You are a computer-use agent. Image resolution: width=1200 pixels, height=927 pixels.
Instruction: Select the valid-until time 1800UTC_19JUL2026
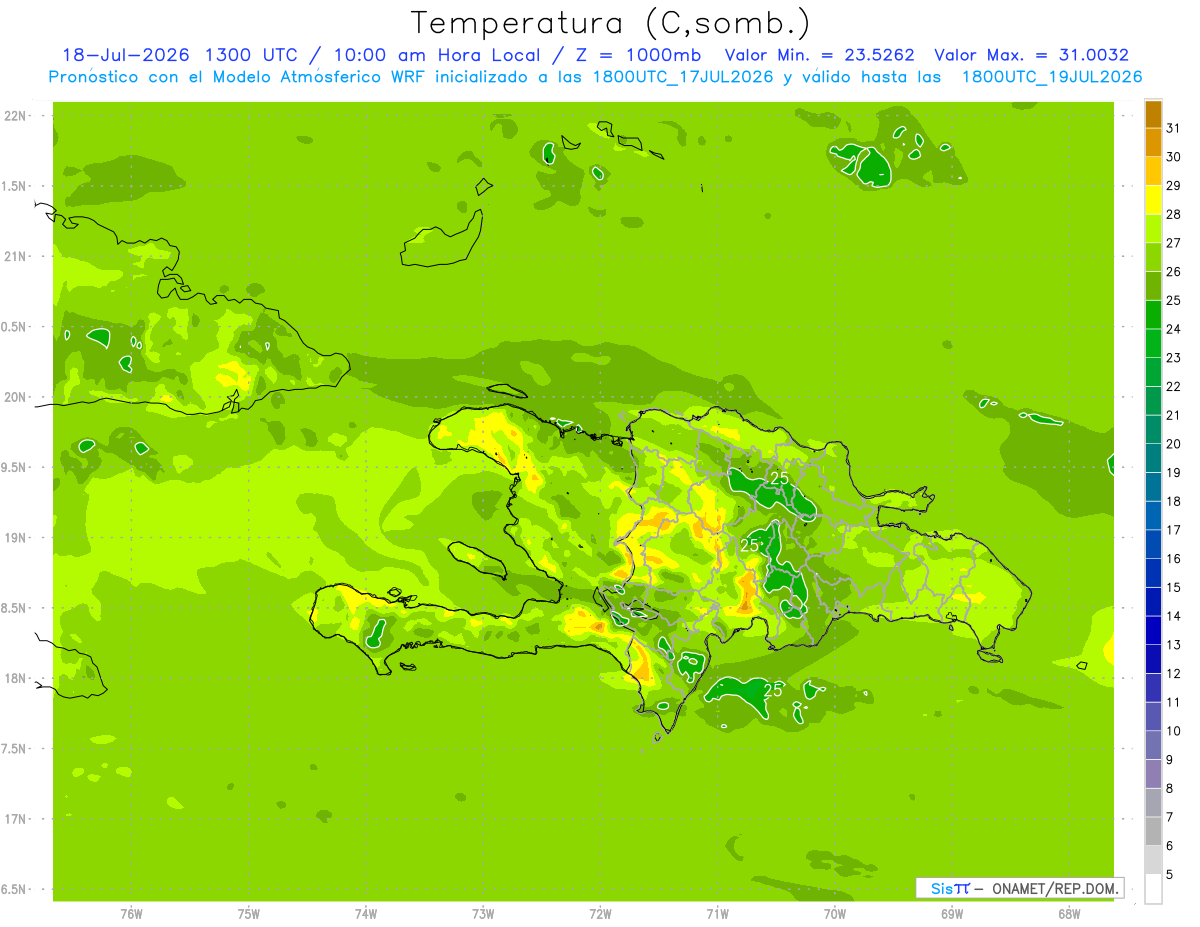[x=1052, y=77]
